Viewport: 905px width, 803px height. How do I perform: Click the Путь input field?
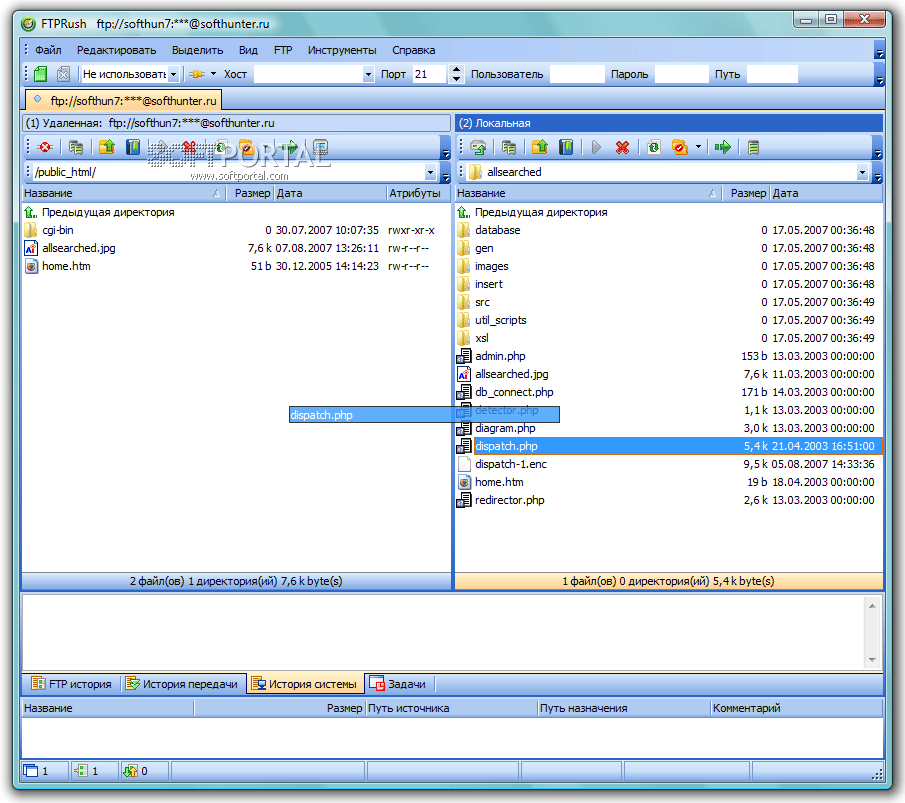[772, 74]
